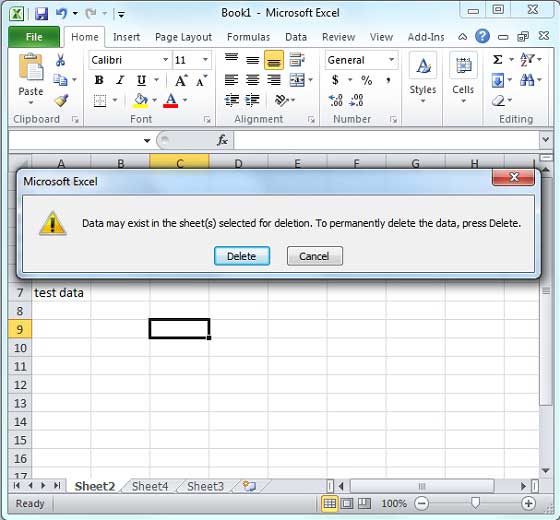
Task: Apply Percent Style
Action: coord(366,80)
